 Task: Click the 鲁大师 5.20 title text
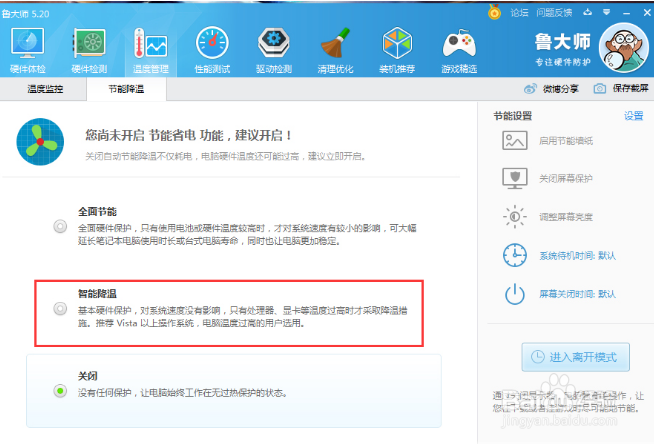[25, 14]
